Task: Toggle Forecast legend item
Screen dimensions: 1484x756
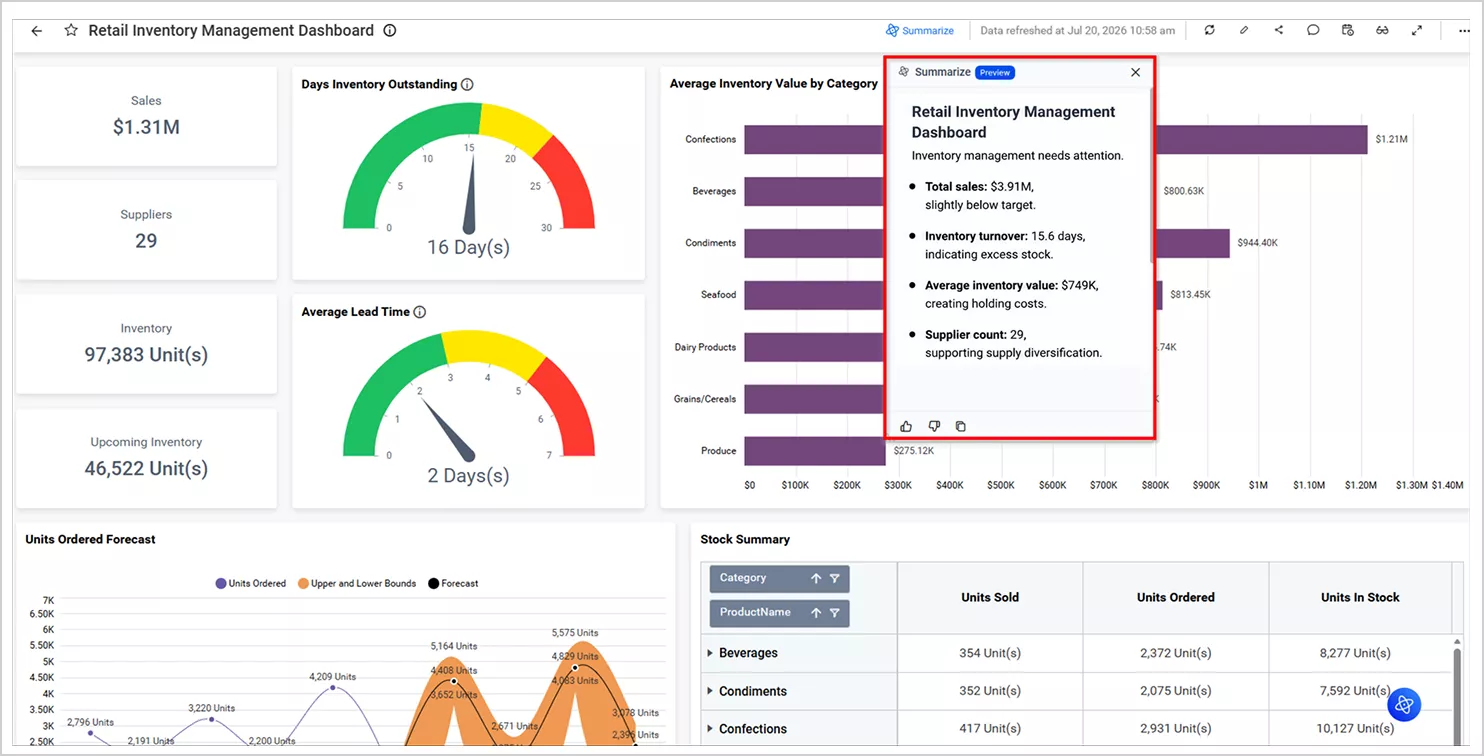Action: pyautogui.click(x=453, y=583)
